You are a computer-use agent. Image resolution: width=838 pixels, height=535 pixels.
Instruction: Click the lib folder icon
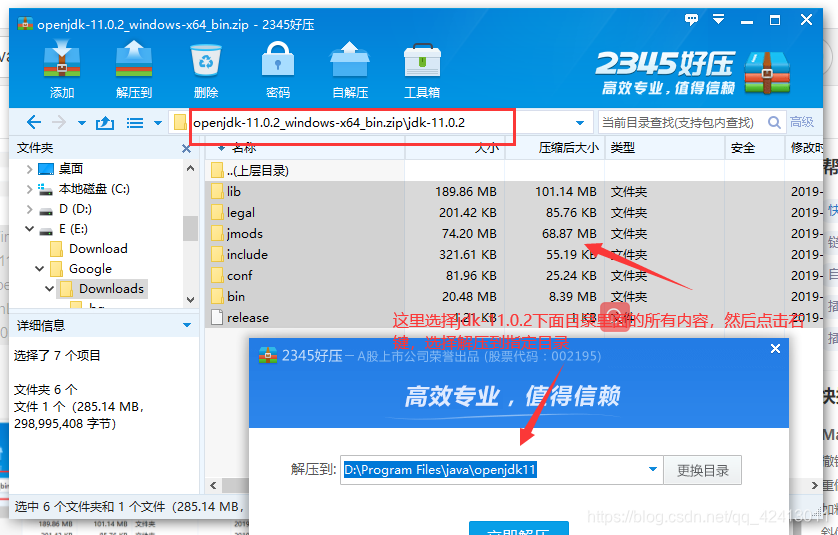217,191
